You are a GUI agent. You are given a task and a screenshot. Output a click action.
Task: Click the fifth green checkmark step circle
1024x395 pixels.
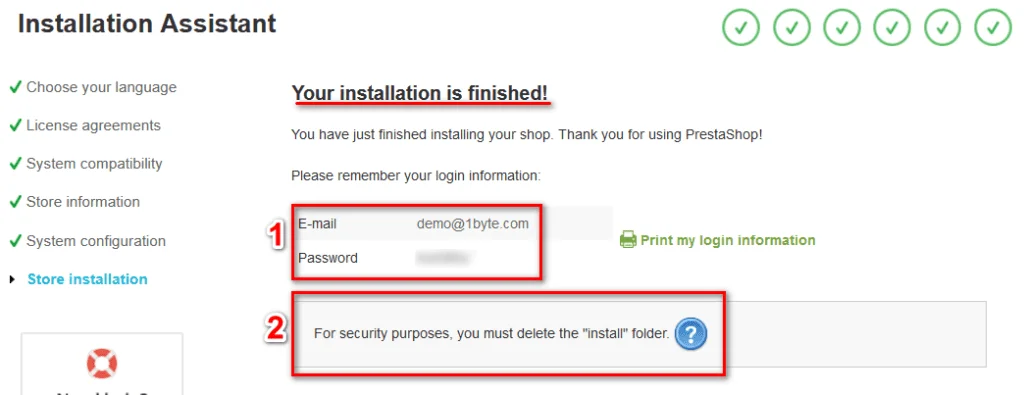pos(942,28)
